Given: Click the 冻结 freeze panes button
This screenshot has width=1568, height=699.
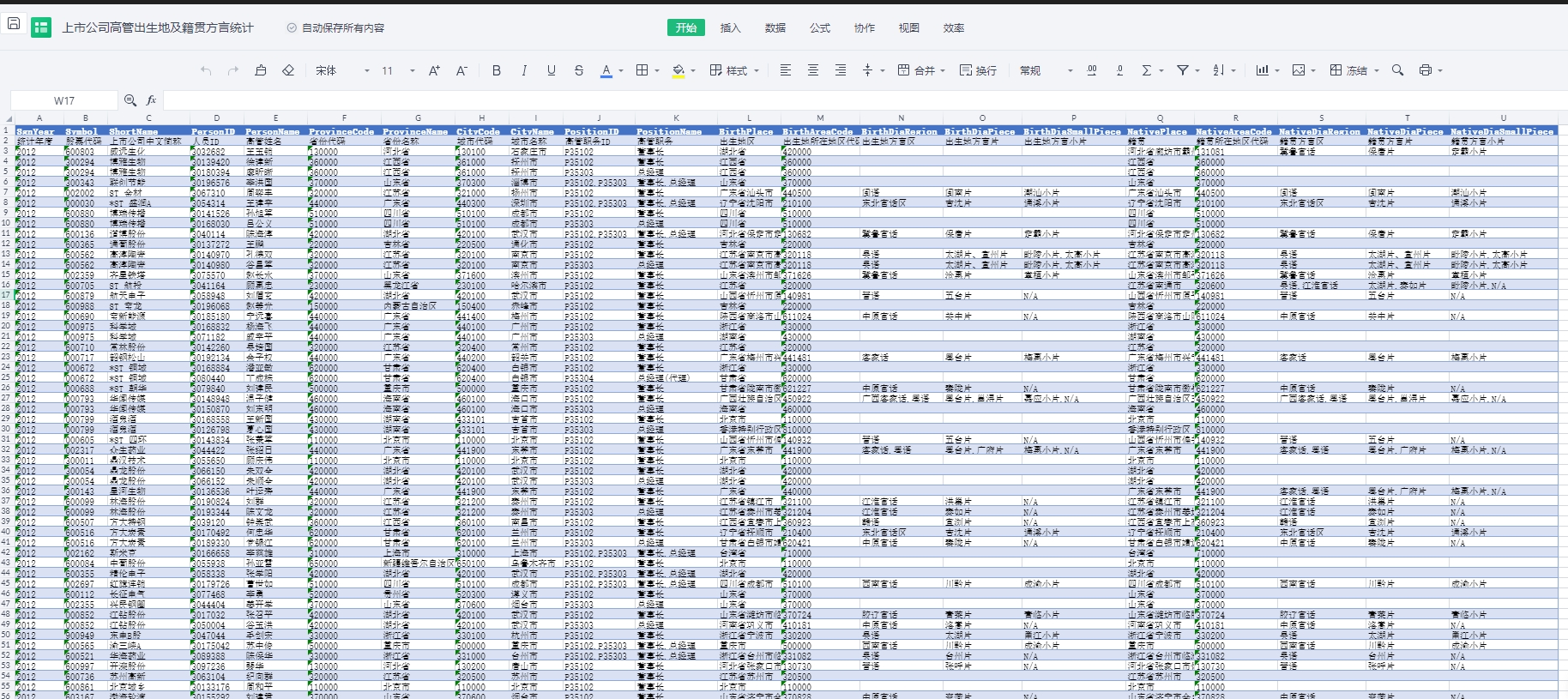Looking at the screenshot, I should click(1348, 70).
